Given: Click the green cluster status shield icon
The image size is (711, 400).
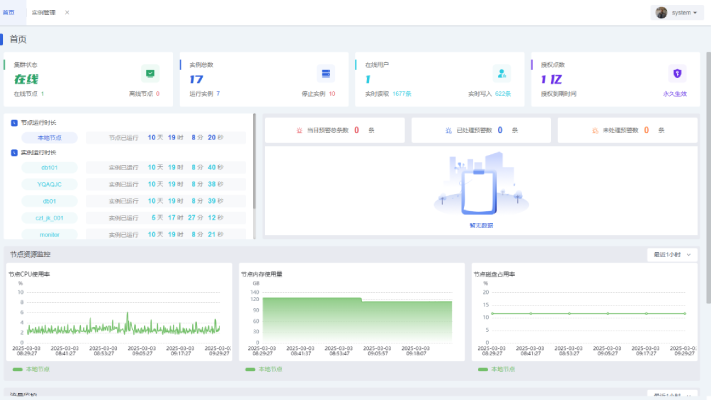Looking at the screenshot, I should tap(150, 73).
